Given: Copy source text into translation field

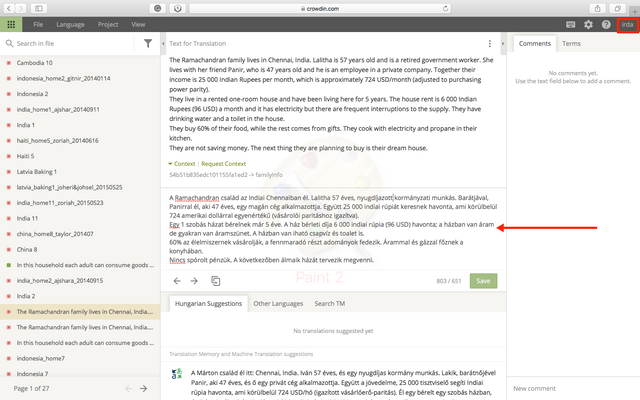Looking at the screenshot, I should click(216, 281).
